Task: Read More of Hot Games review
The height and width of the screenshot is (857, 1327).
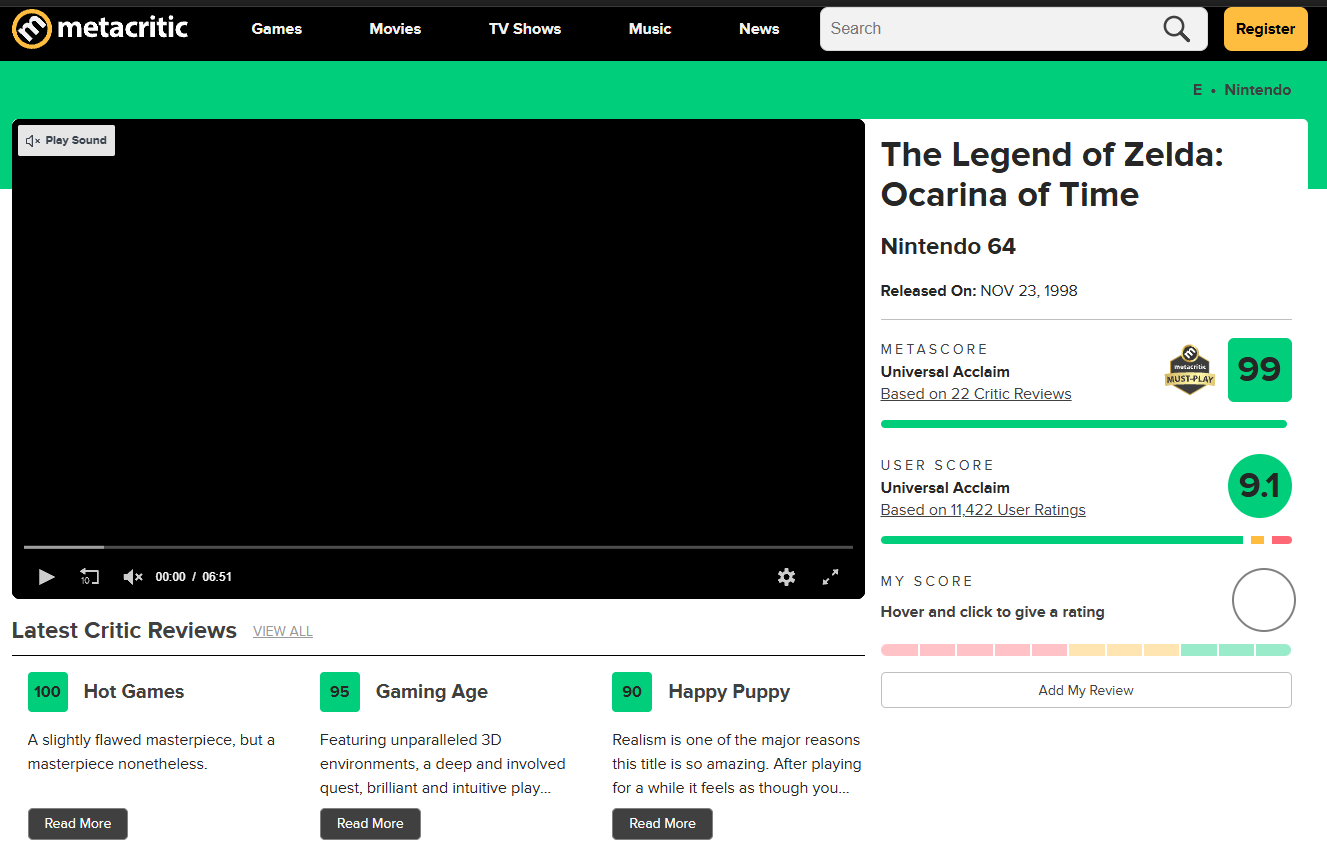Action: click(78, 824)
